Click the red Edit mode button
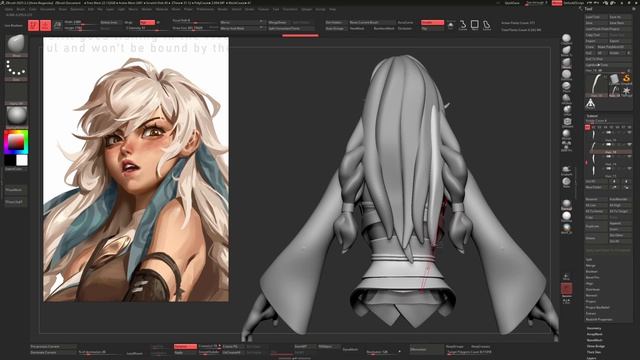Image resolution: width=640 pixels, height=360 pixels. [x=33, y=25]
